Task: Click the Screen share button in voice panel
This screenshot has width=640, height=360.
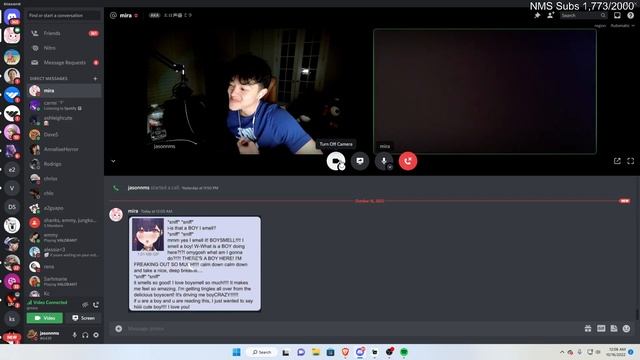Action: (x=83, y=318)
